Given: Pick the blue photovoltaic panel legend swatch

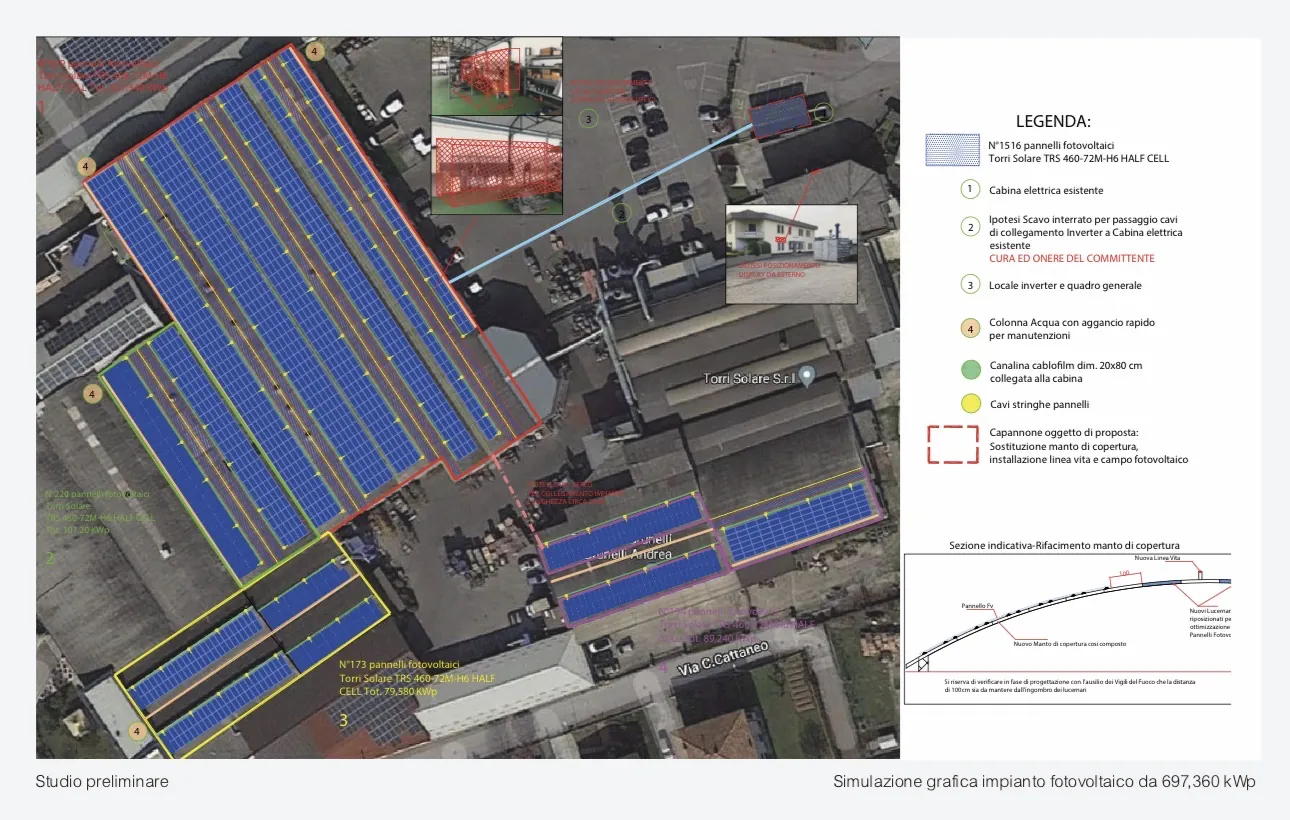Looking at the screenshot, I should click(x=953, y=150).
